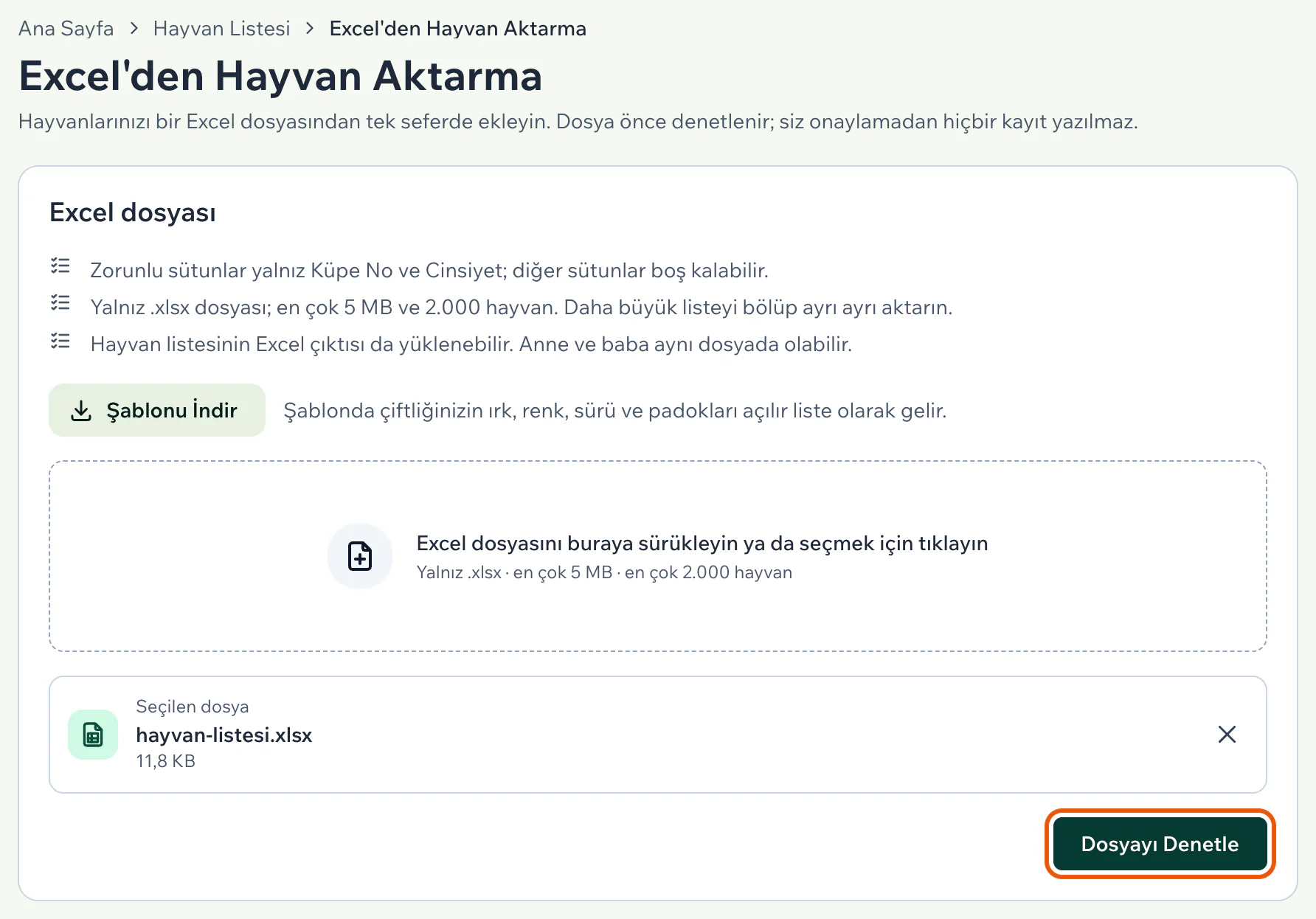Click Excel'den Hayvan Aktarma breadcrumb text
The image size is (1316, 919).
[x=457, y=29]
